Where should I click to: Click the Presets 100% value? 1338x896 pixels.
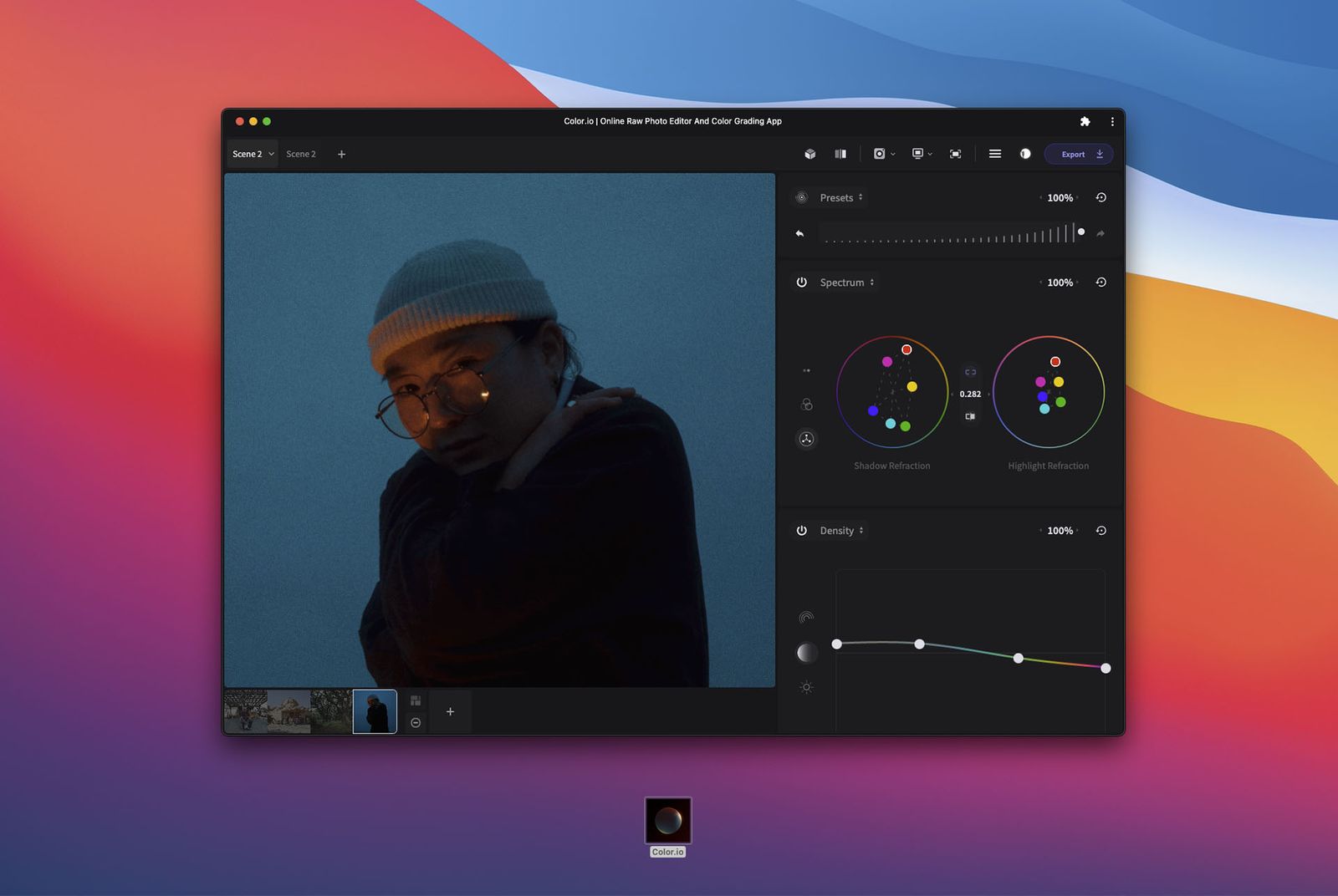click(x=1060, y=198)
